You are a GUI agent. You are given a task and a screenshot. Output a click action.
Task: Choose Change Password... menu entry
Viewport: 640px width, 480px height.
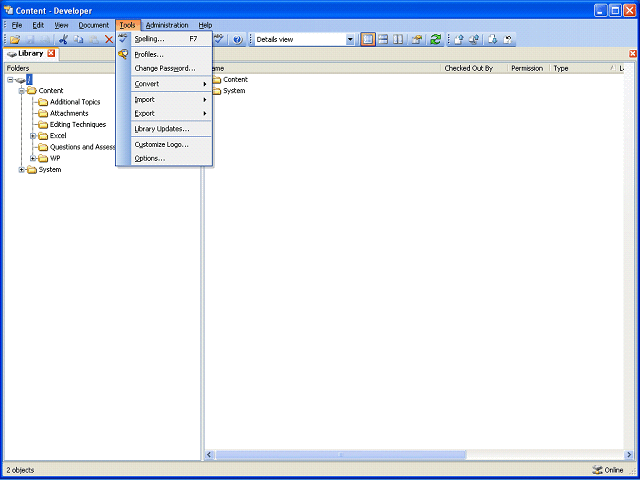(x=171, y=69)
